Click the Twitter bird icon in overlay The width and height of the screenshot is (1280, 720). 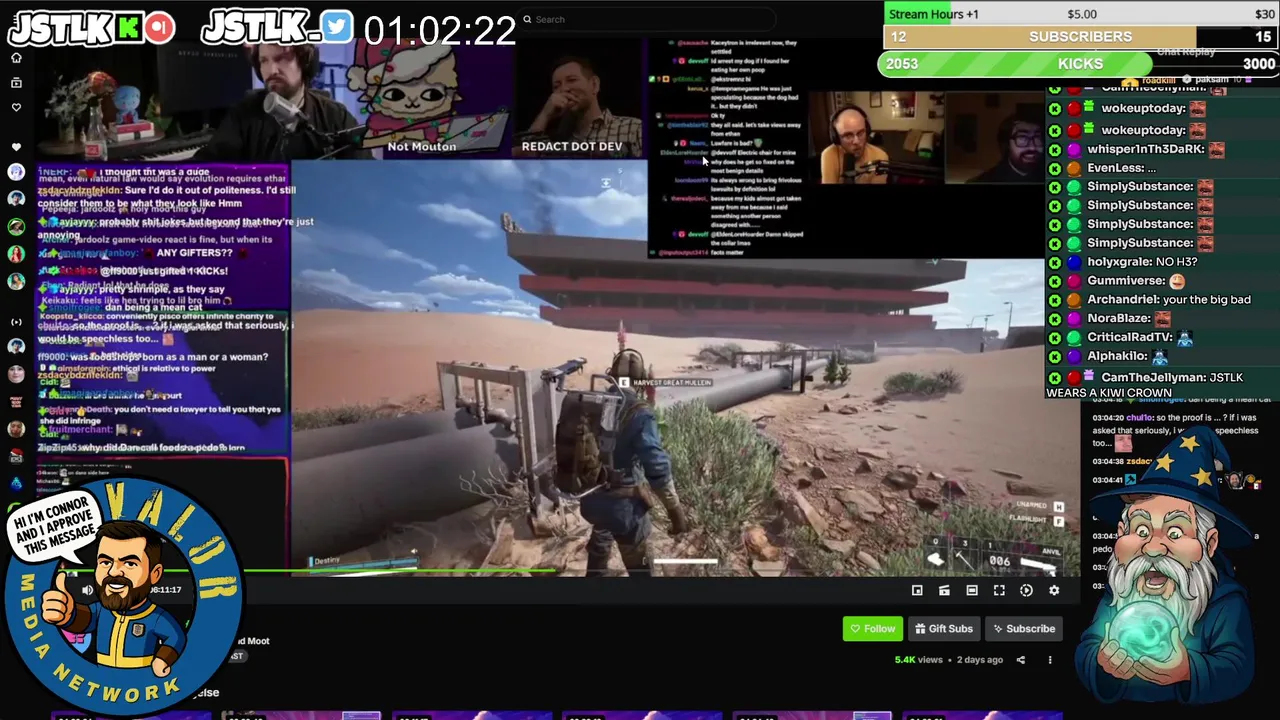point(337,27)
